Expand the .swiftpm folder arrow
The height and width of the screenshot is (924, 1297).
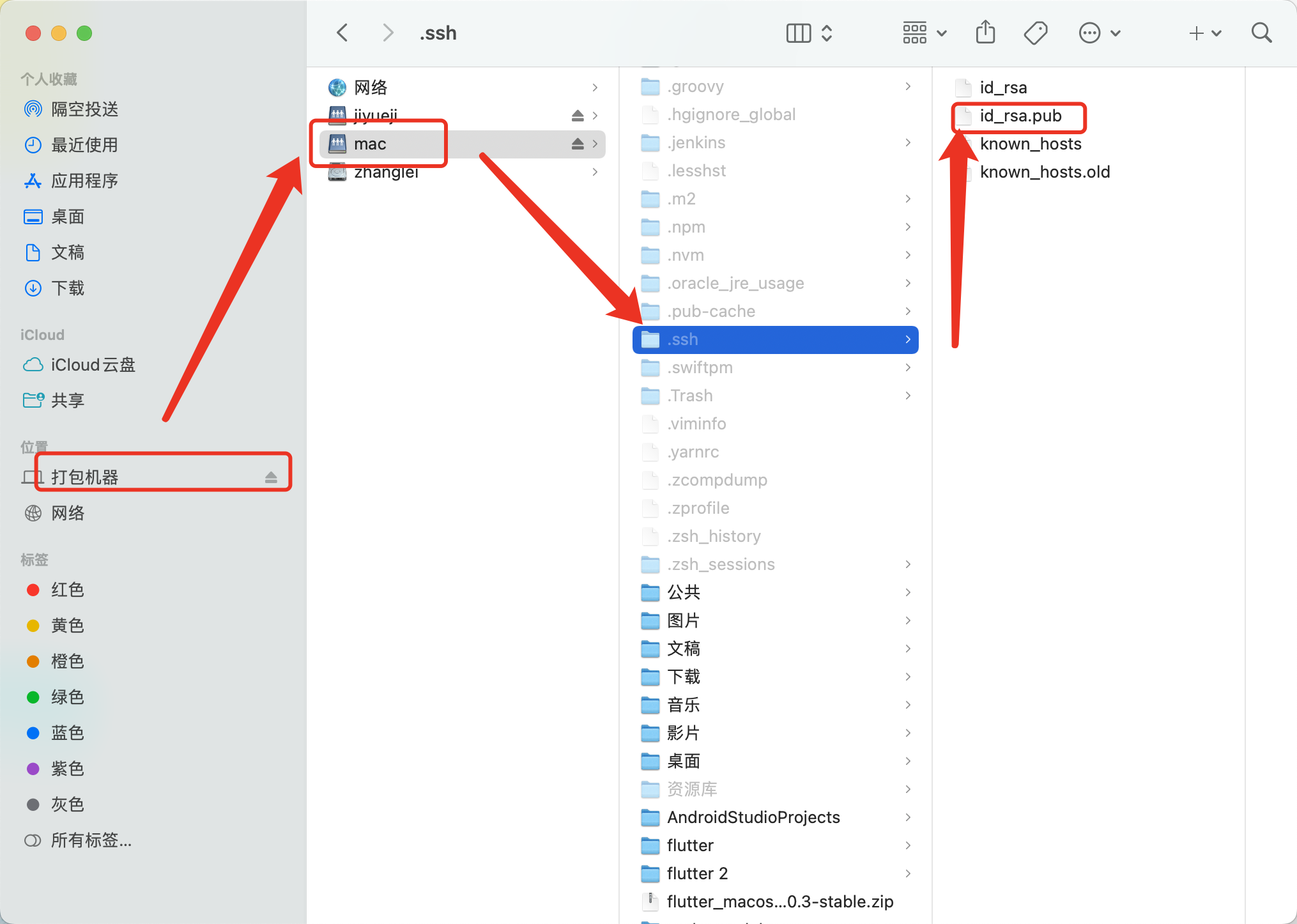pyautogui.click(x=908, y=367)
